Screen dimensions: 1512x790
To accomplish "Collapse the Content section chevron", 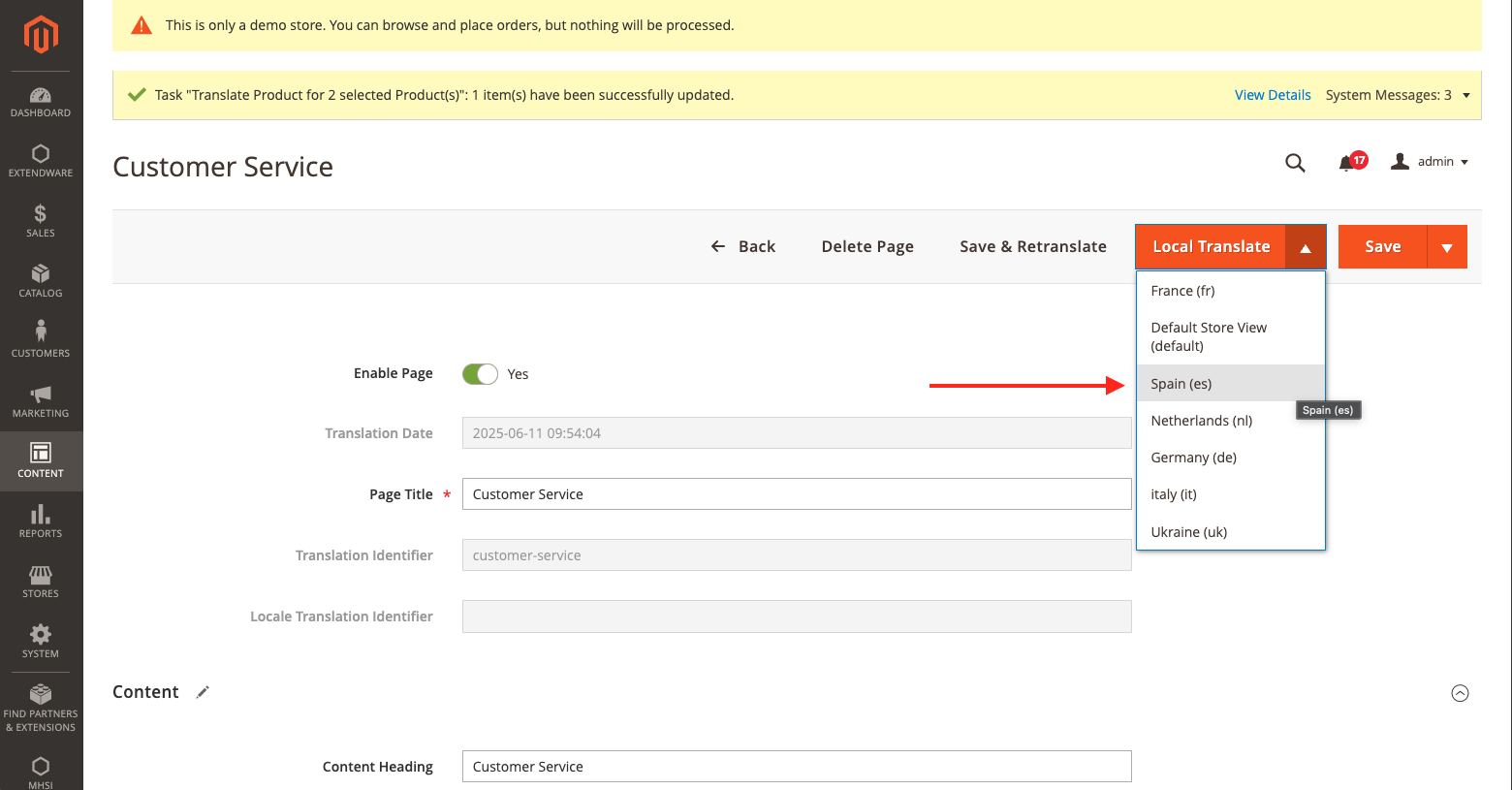I will click(x=1460, y=693).
